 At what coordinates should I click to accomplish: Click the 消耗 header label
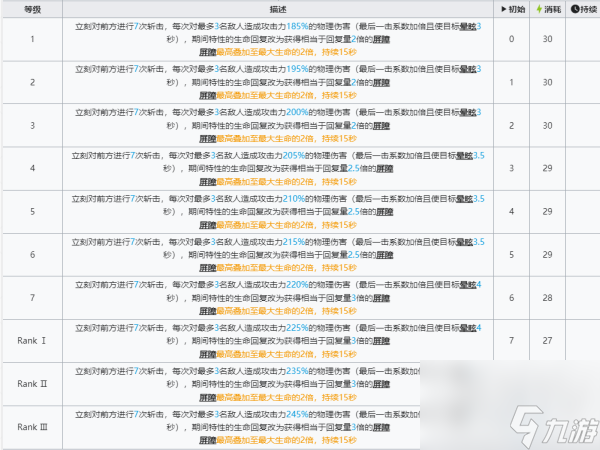pyautogui.click(x=553, y=9)
